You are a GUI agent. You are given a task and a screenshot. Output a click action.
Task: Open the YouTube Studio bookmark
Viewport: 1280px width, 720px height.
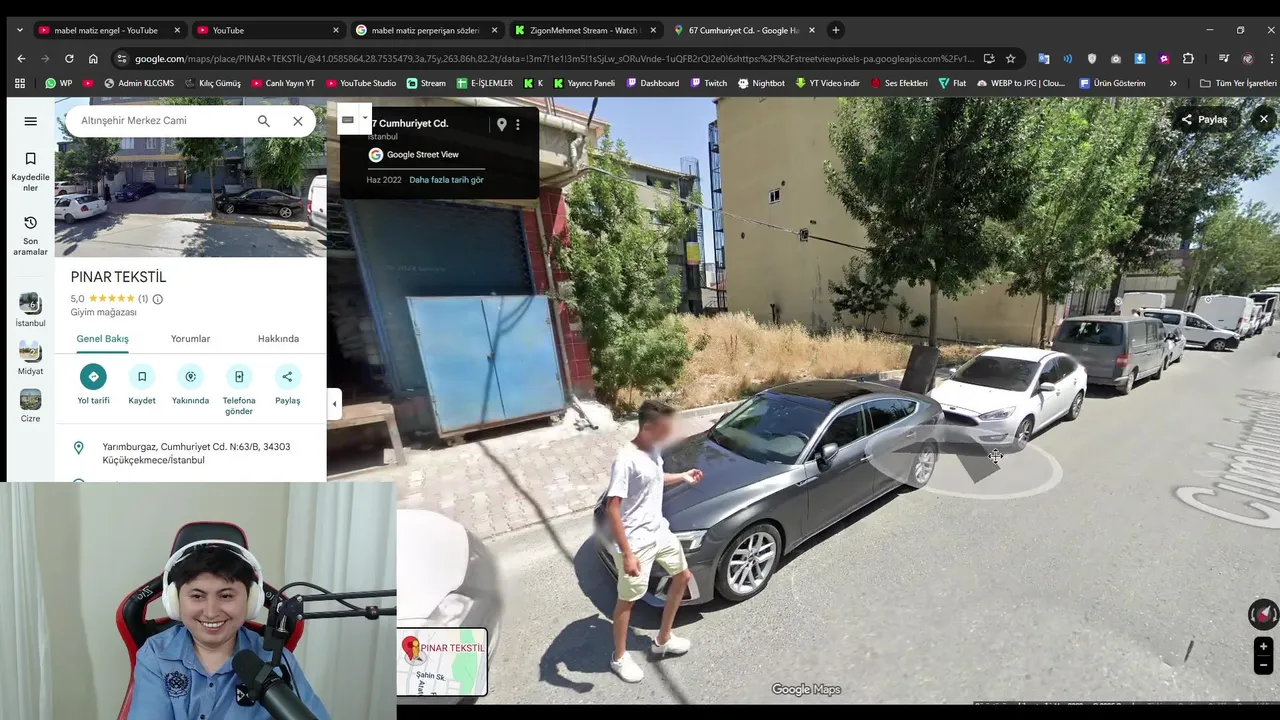[360, 83]
